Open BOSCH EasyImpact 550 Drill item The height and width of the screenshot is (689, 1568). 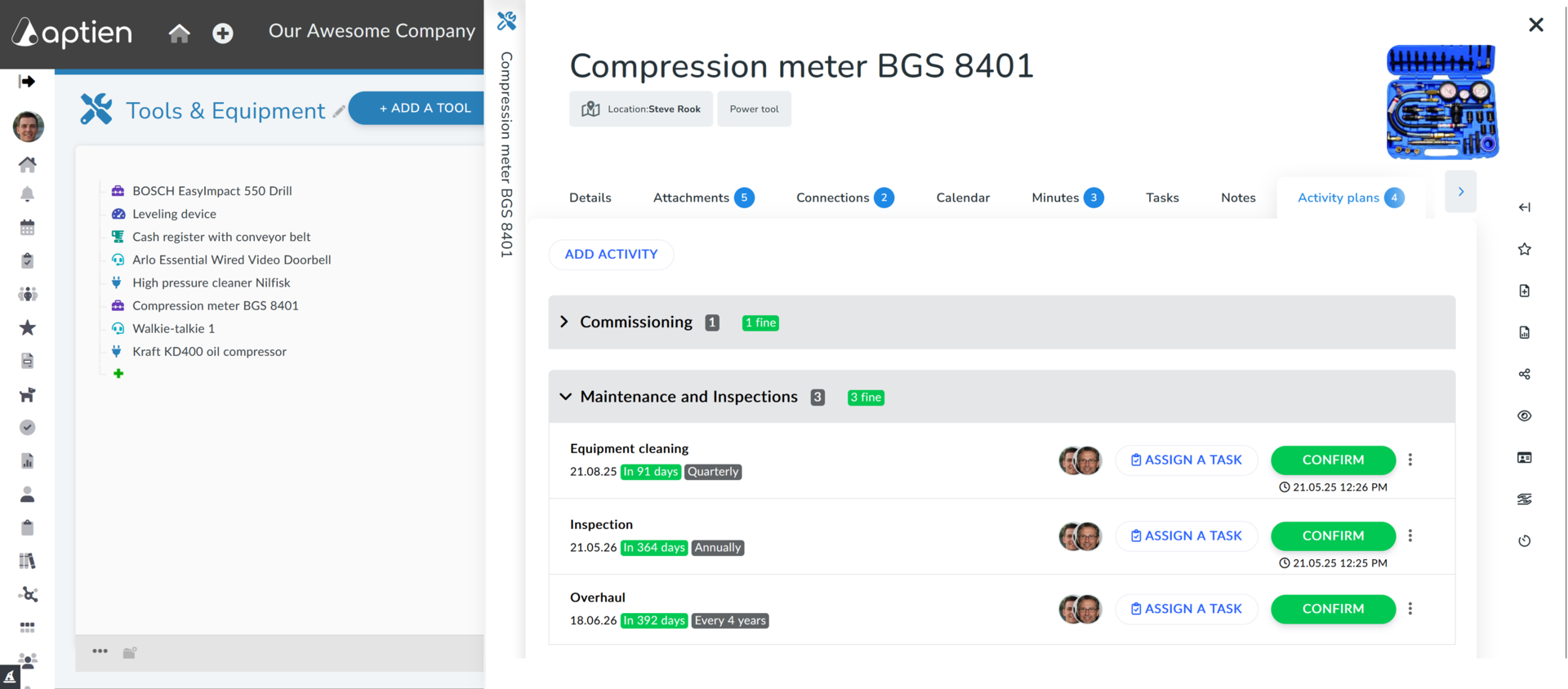coord(212,191)
